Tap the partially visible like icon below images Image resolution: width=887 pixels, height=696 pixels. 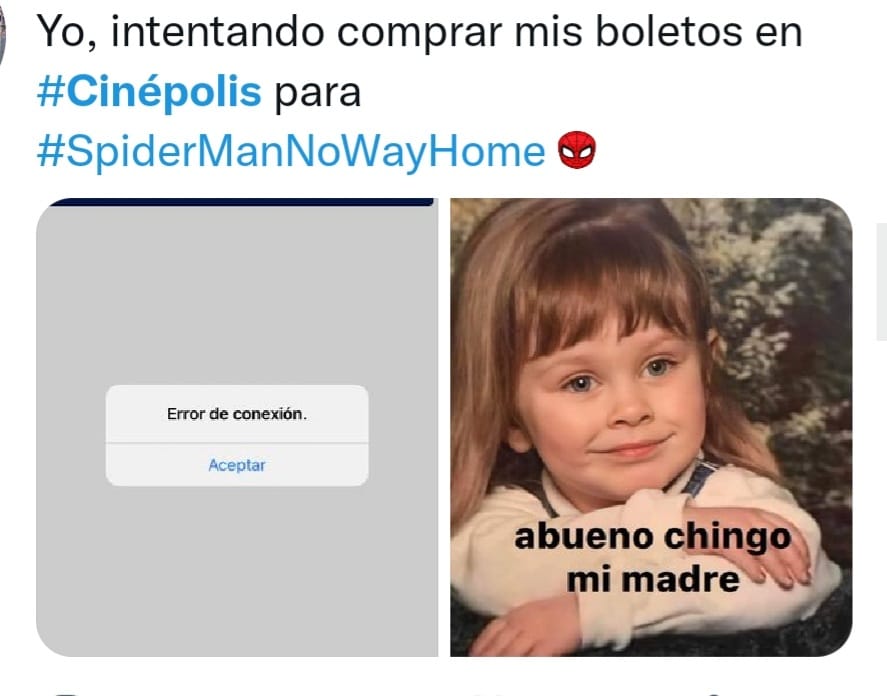[492, 694]
